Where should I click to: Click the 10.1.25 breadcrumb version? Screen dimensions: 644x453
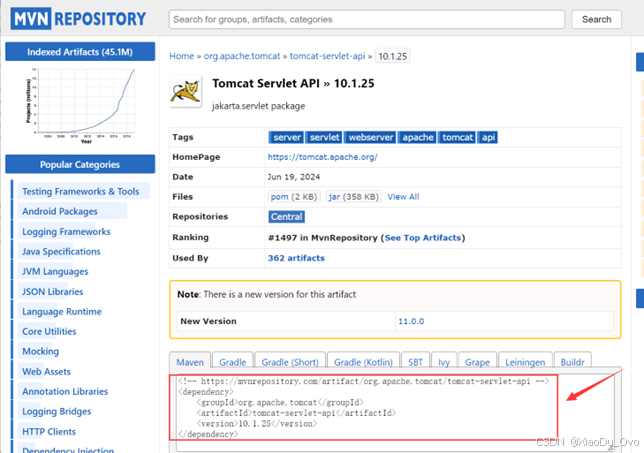392,56
